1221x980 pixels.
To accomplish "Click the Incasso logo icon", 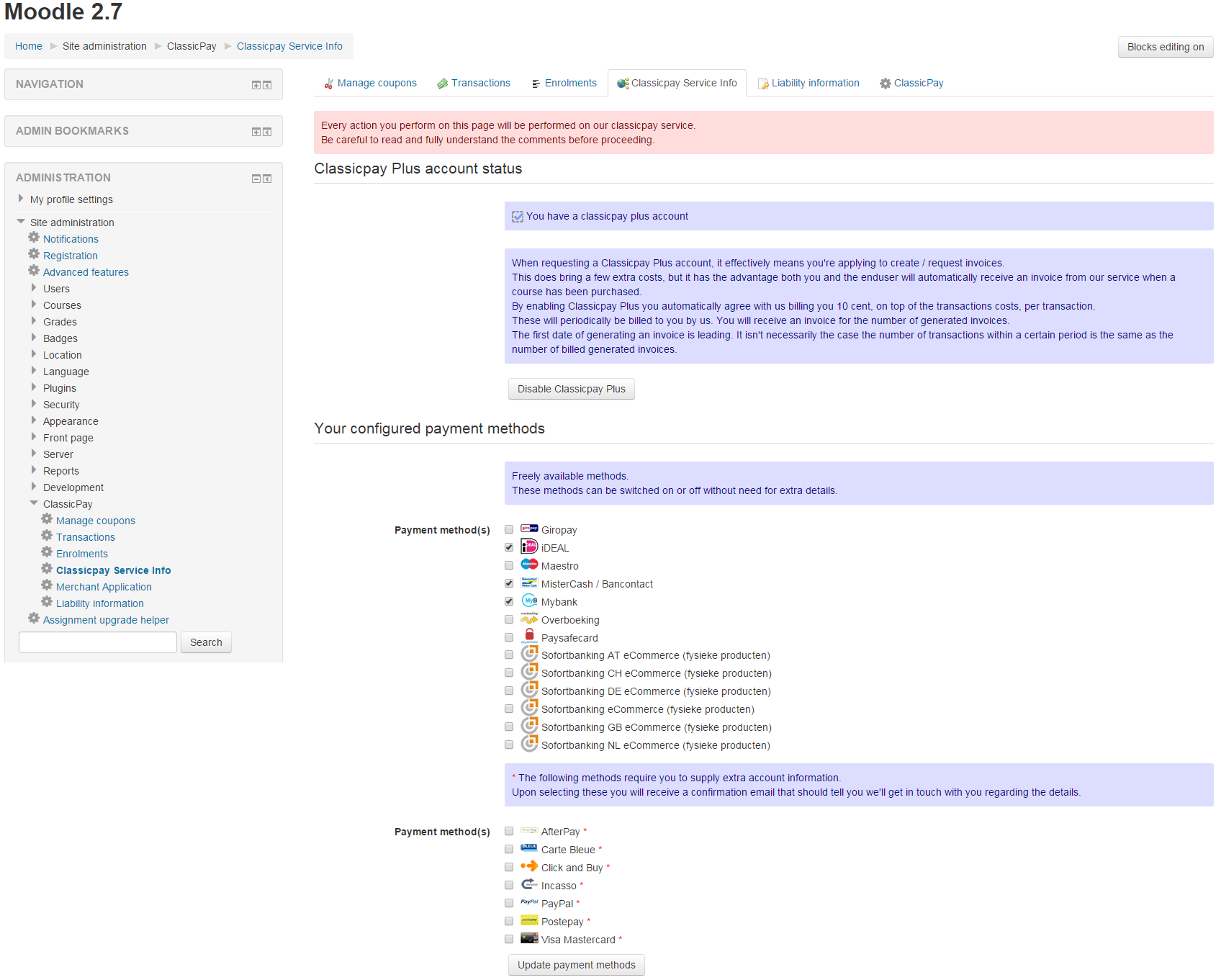I will pyautogui.click(x=529, y=884).
